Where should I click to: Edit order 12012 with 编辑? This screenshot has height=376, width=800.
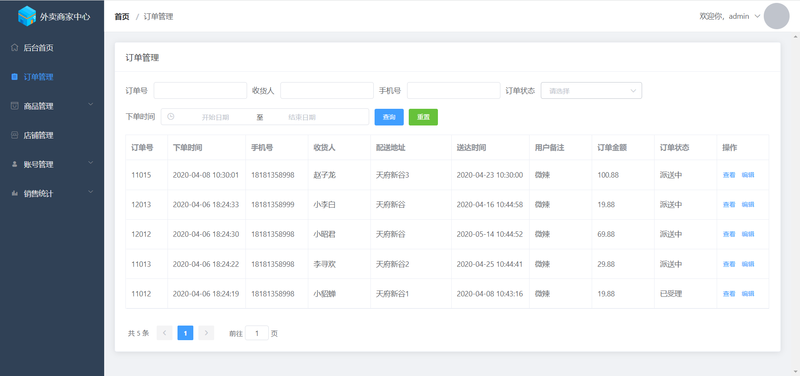click(747, 234)
